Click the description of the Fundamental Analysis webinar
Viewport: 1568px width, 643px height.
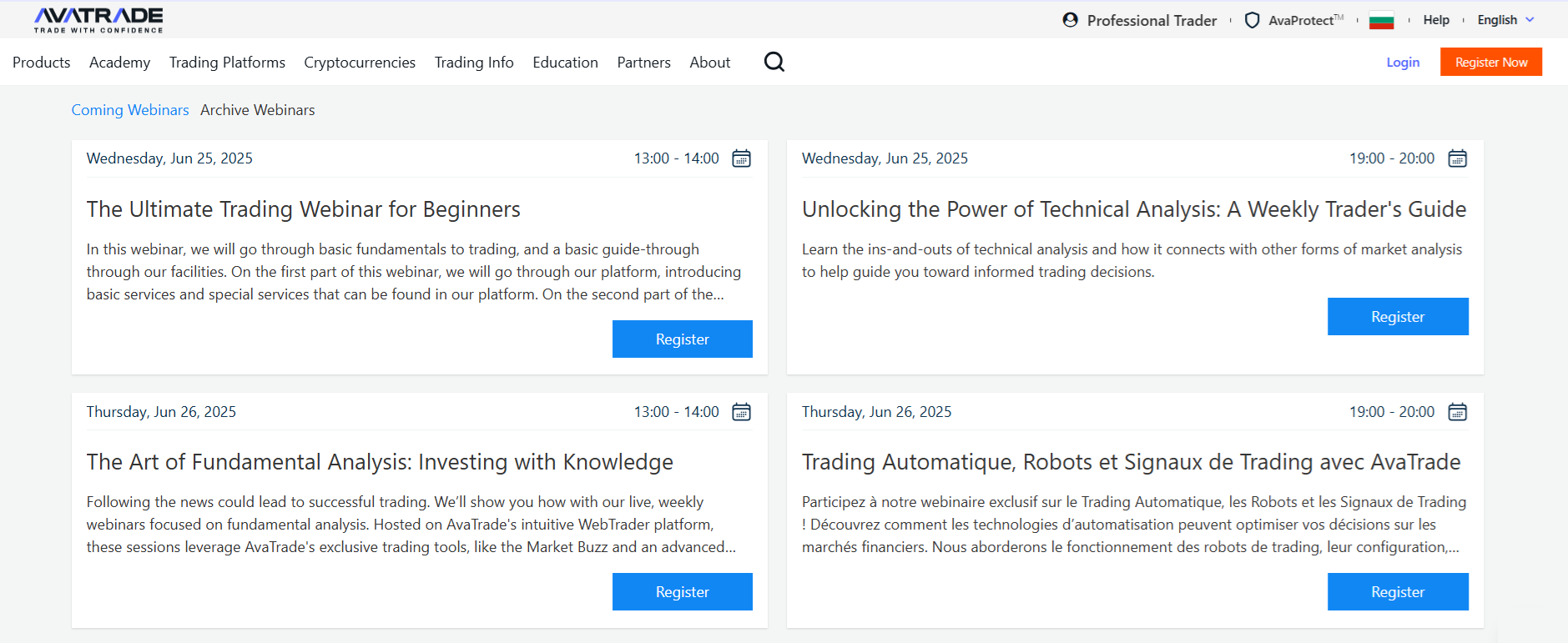(x=411, y=525)
